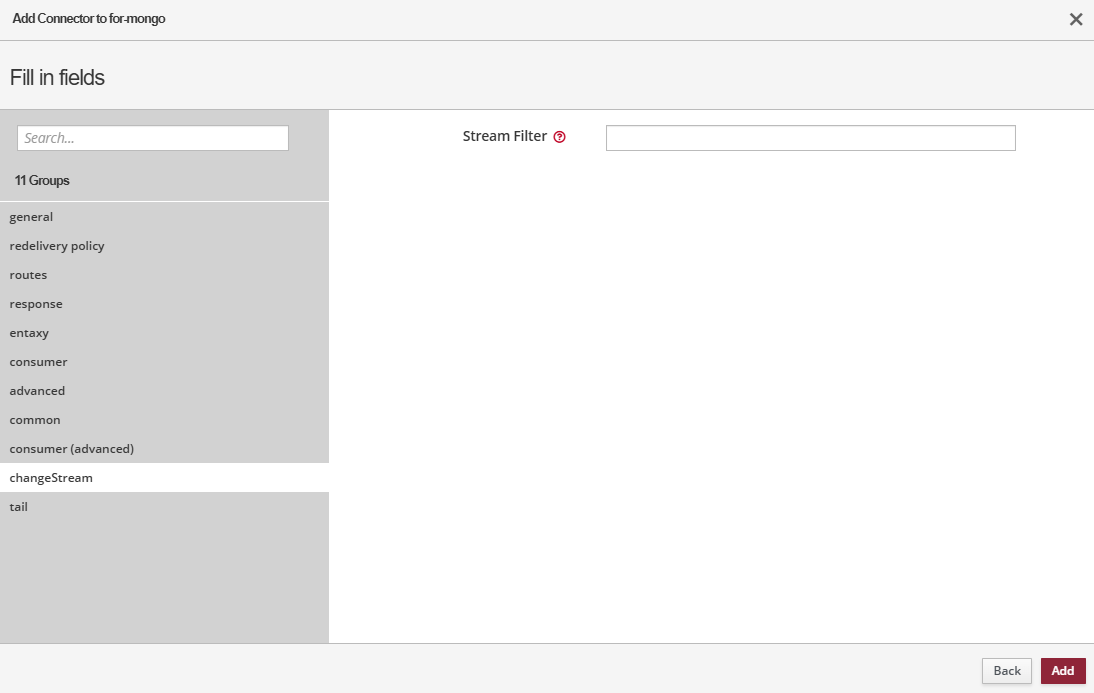
Task: Select the redelivery policy group
Action: [57, 246]
